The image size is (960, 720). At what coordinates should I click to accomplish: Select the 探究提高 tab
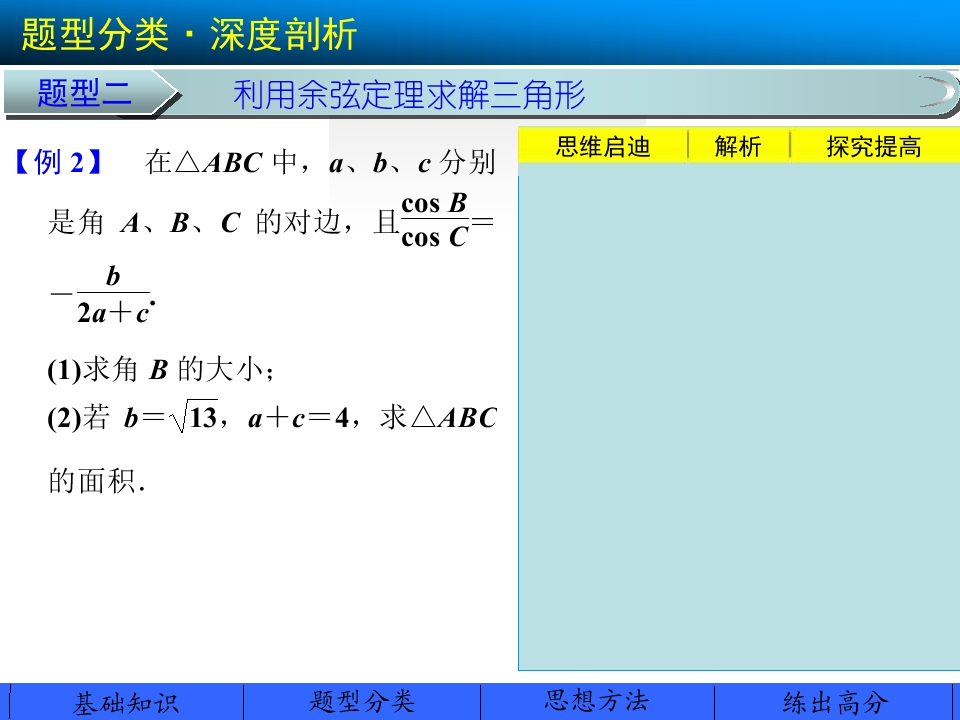[x=874, y=147]
